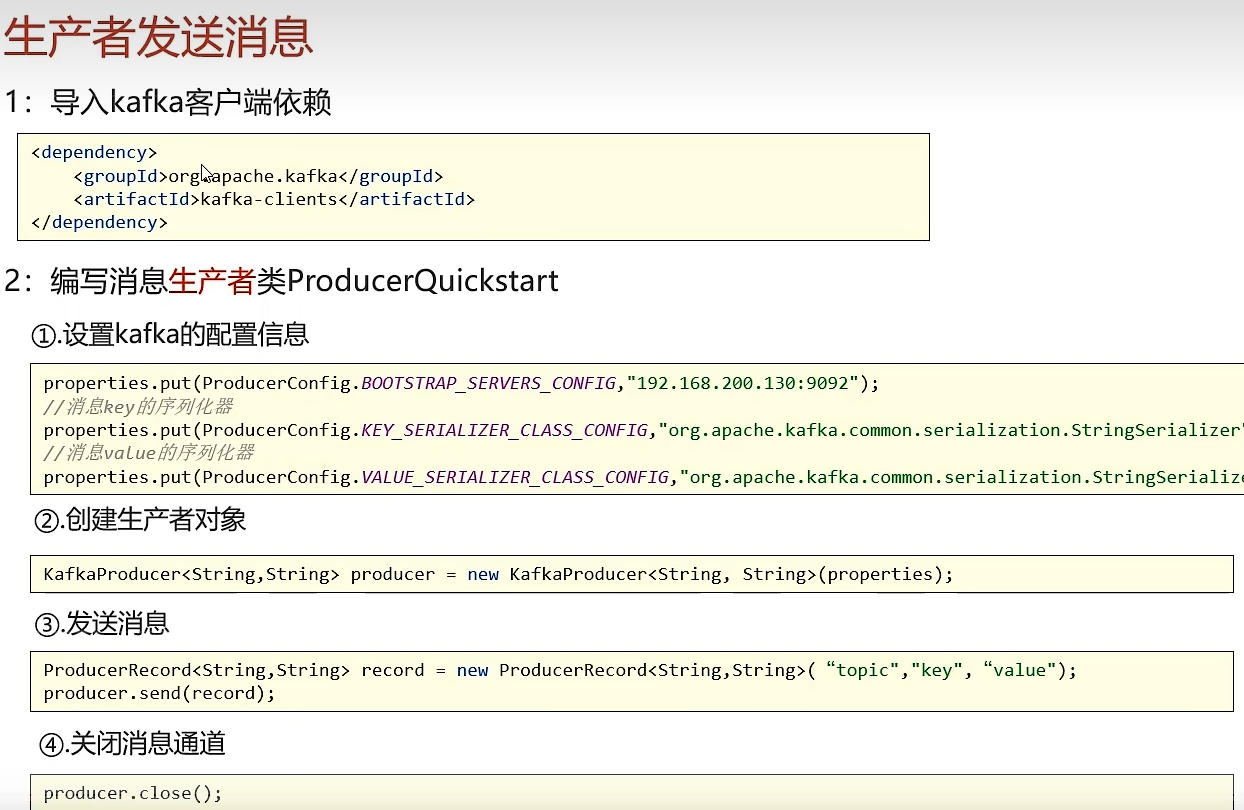This screenshot has height=810, width=1244.
Task: Select the "new KafkaProducer<String, String>(properties)" line
Action: [499, 574]
